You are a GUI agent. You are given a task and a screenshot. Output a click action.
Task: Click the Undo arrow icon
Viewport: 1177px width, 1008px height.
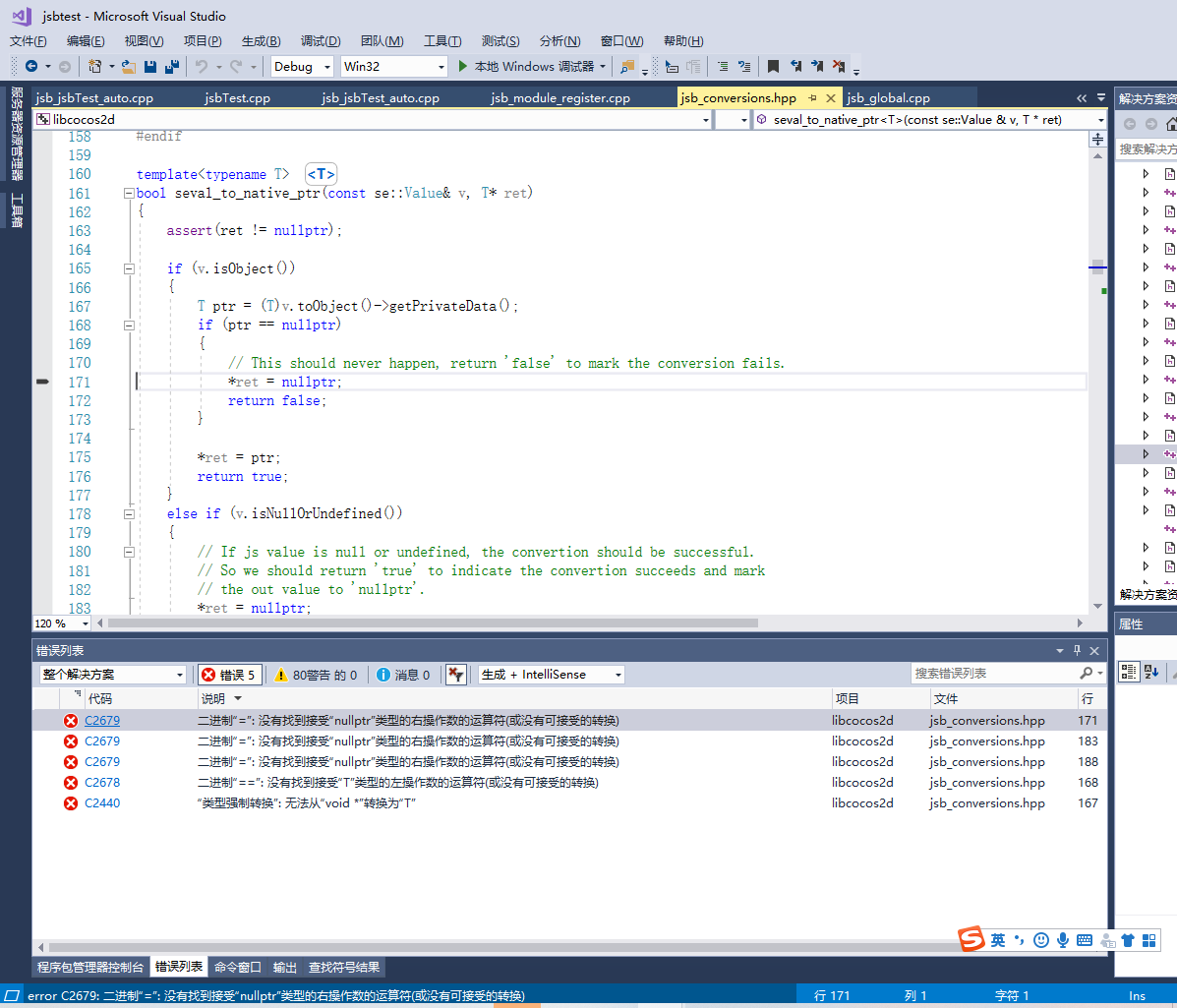(x=202, y=66)
